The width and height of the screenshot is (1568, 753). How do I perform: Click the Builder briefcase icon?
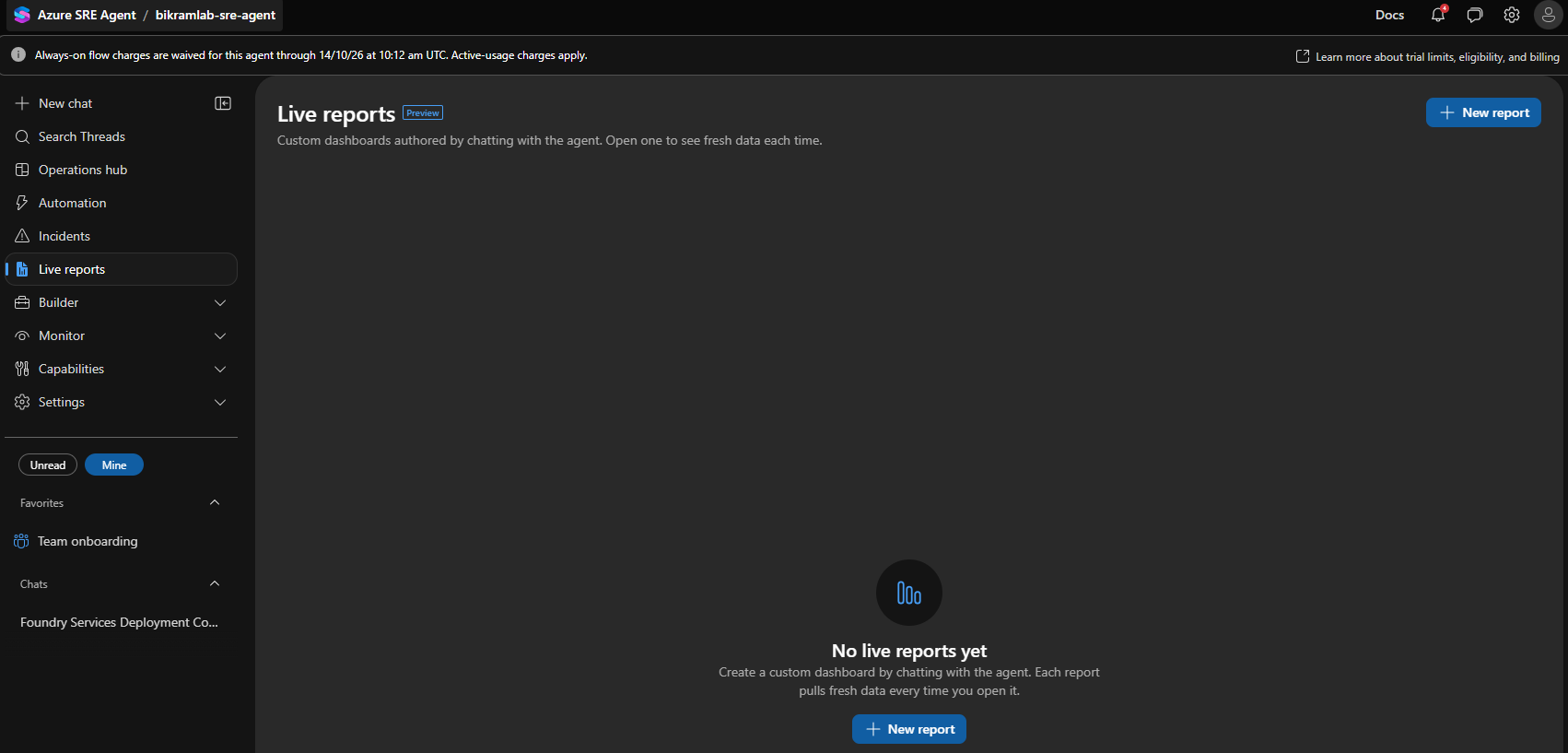coord(22,302)
